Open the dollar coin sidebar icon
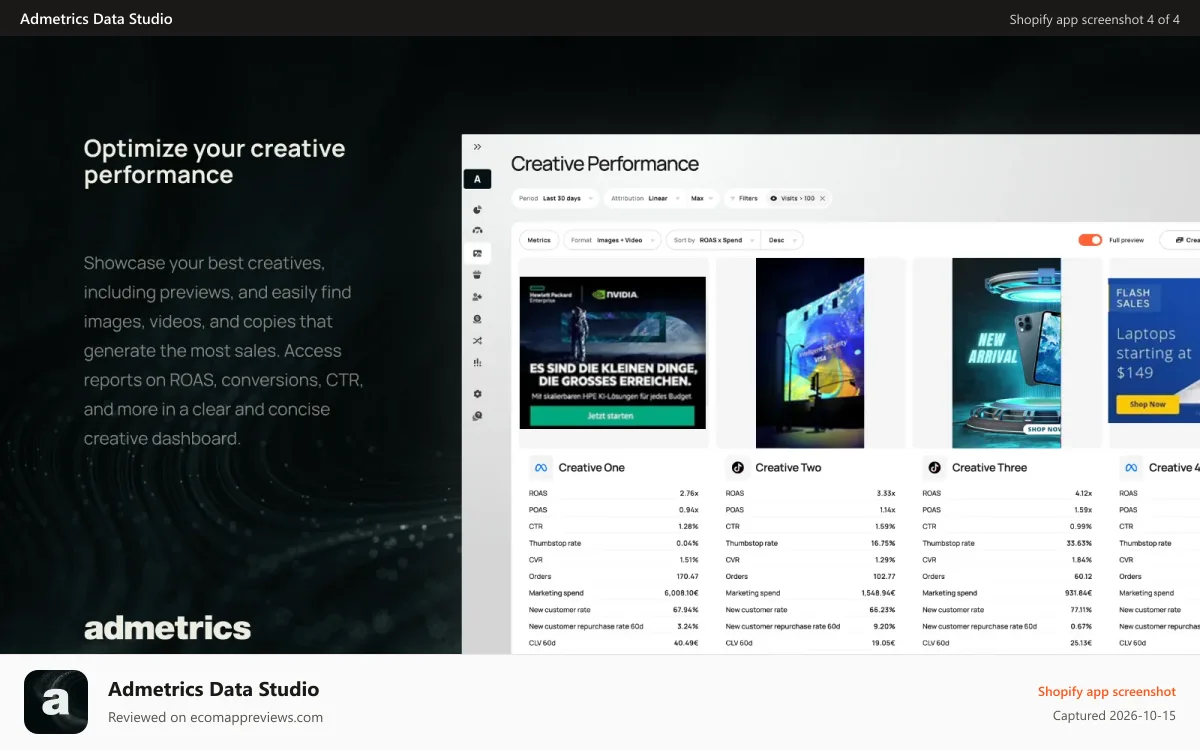This screenshot has height=750, width=1200. point(477,319)
